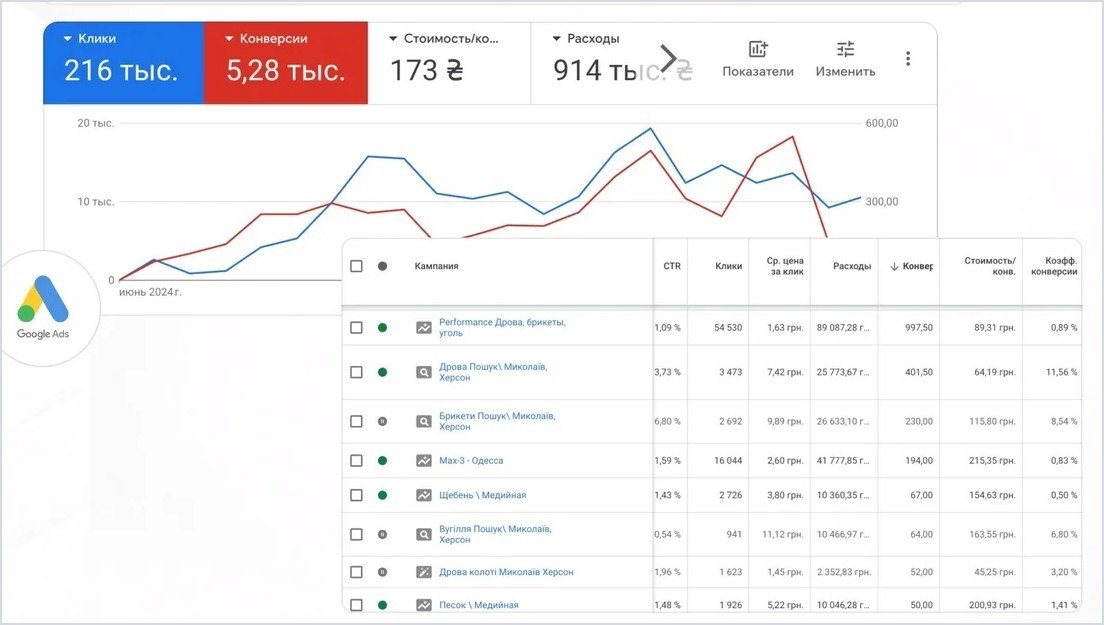
Task: Click the 41 777,85 spend value
Action: point(843,460)
